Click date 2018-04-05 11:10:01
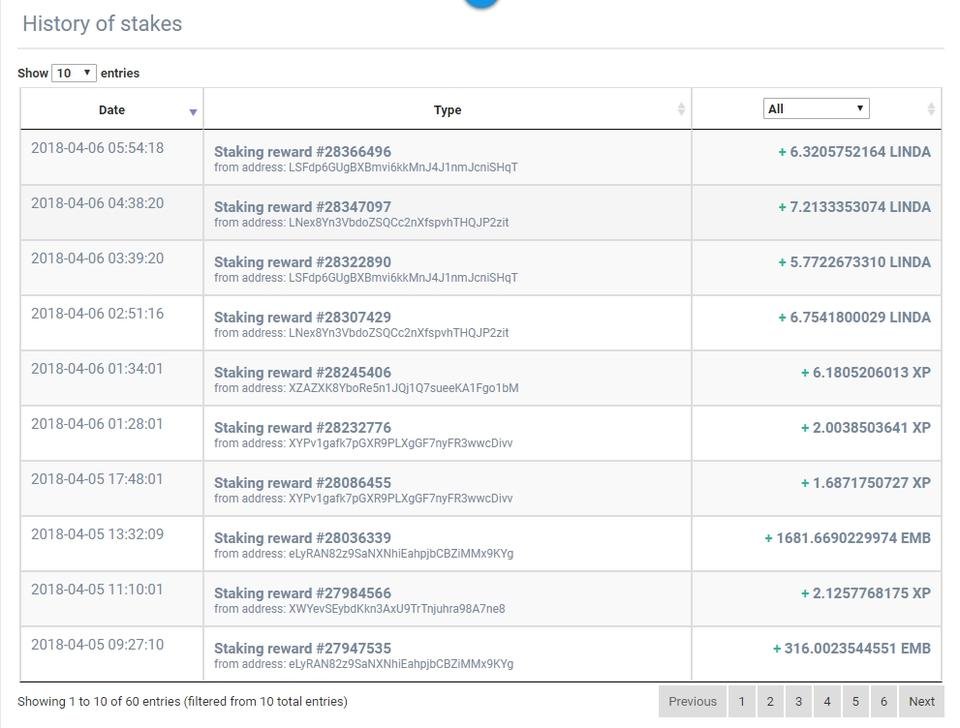The image size is (960, 728). [x=97, y=589]
